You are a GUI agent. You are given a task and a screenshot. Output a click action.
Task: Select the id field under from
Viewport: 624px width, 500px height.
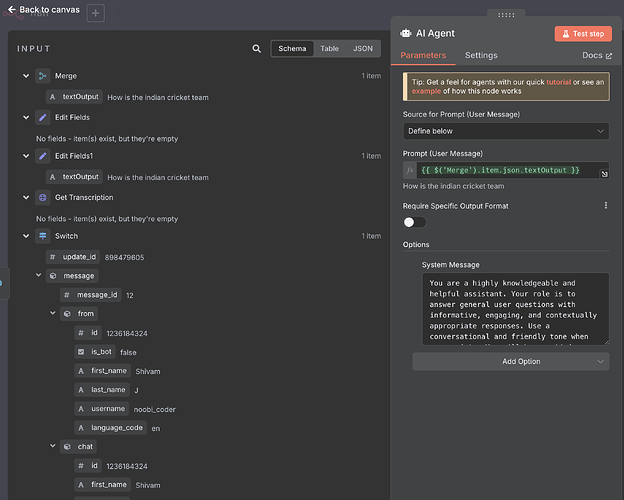pos(88,333)
